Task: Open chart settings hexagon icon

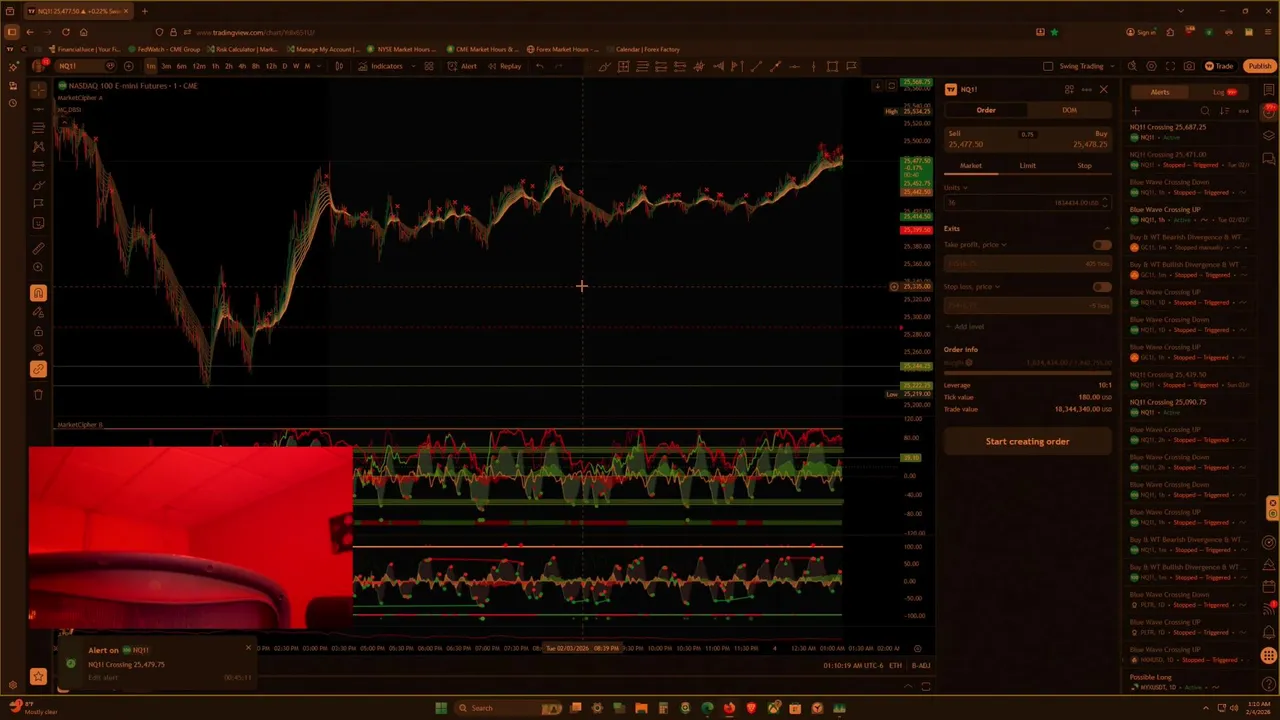Action: 1151,66
